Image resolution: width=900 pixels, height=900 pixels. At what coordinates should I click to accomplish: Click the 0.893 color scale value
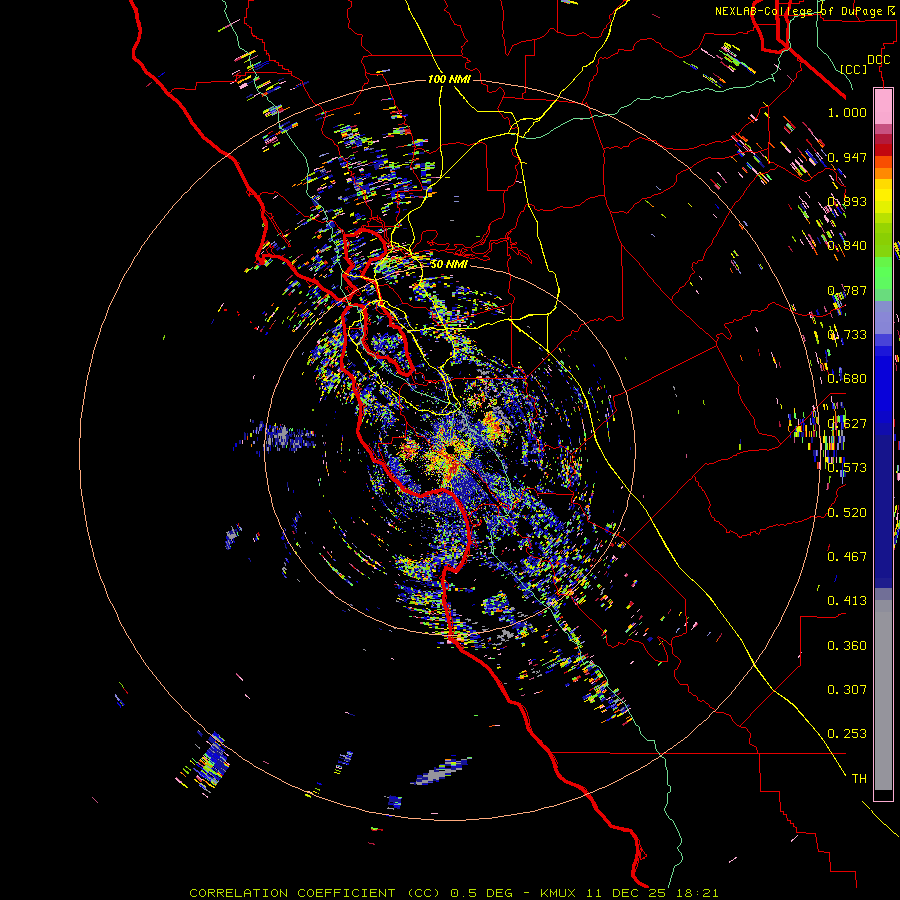click(847, 201)
